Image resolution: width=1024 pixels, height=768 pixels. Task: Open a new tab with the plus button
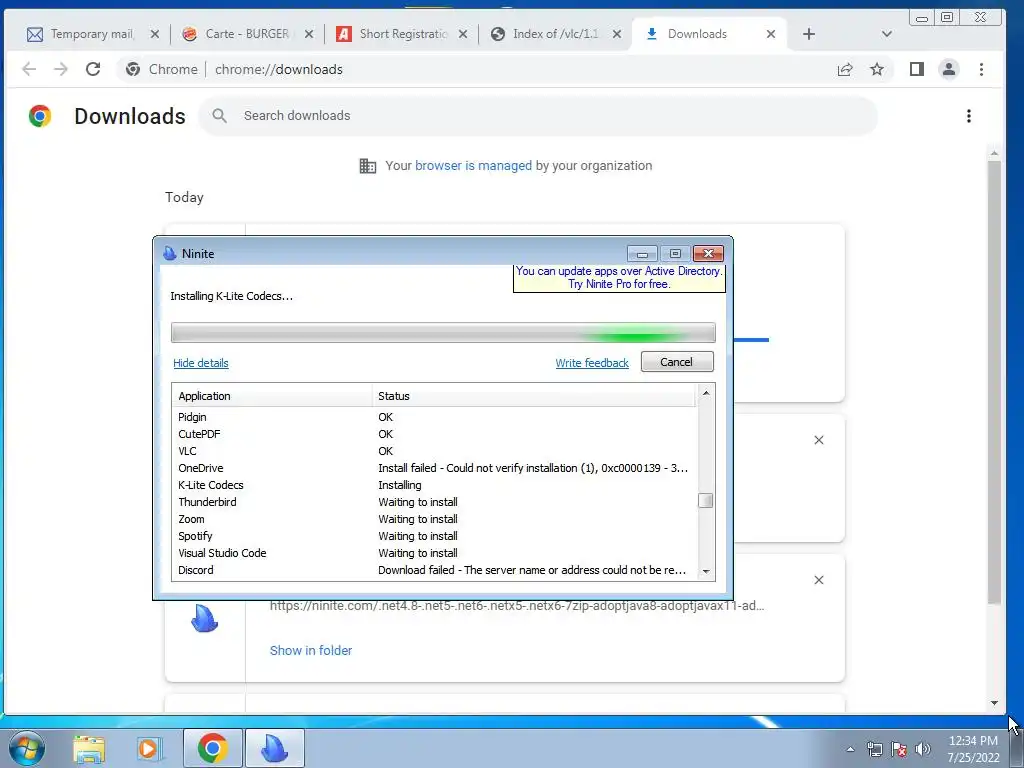[809, 34]
